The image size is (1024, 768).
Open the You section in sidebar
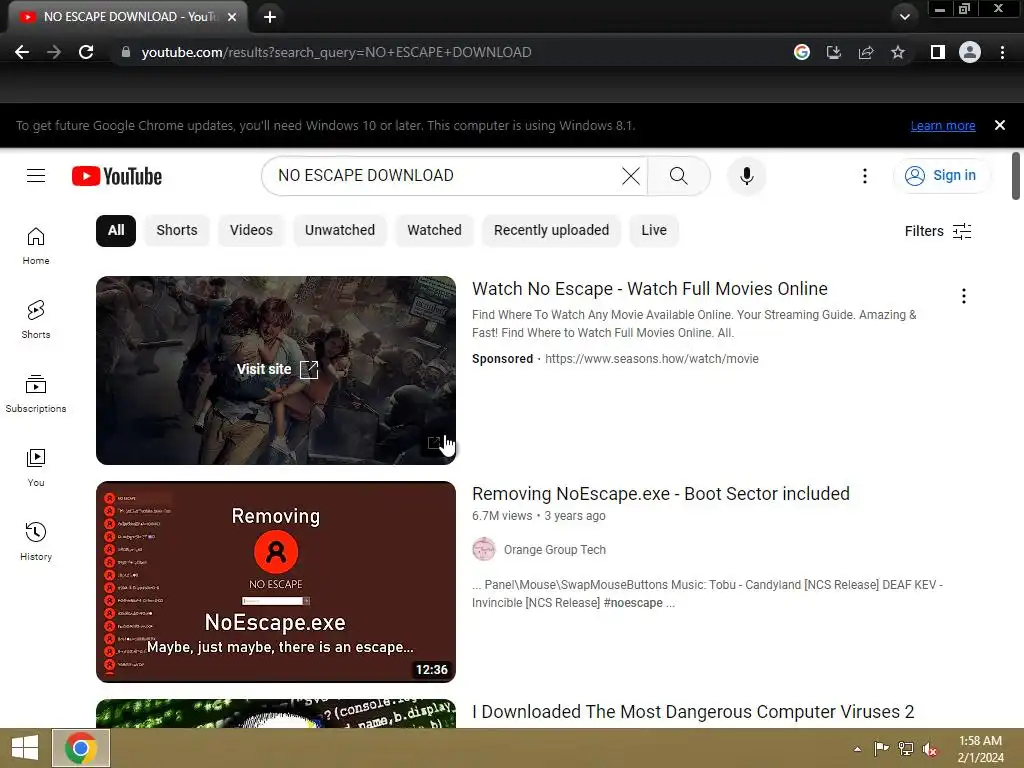[x=36, y=468]
